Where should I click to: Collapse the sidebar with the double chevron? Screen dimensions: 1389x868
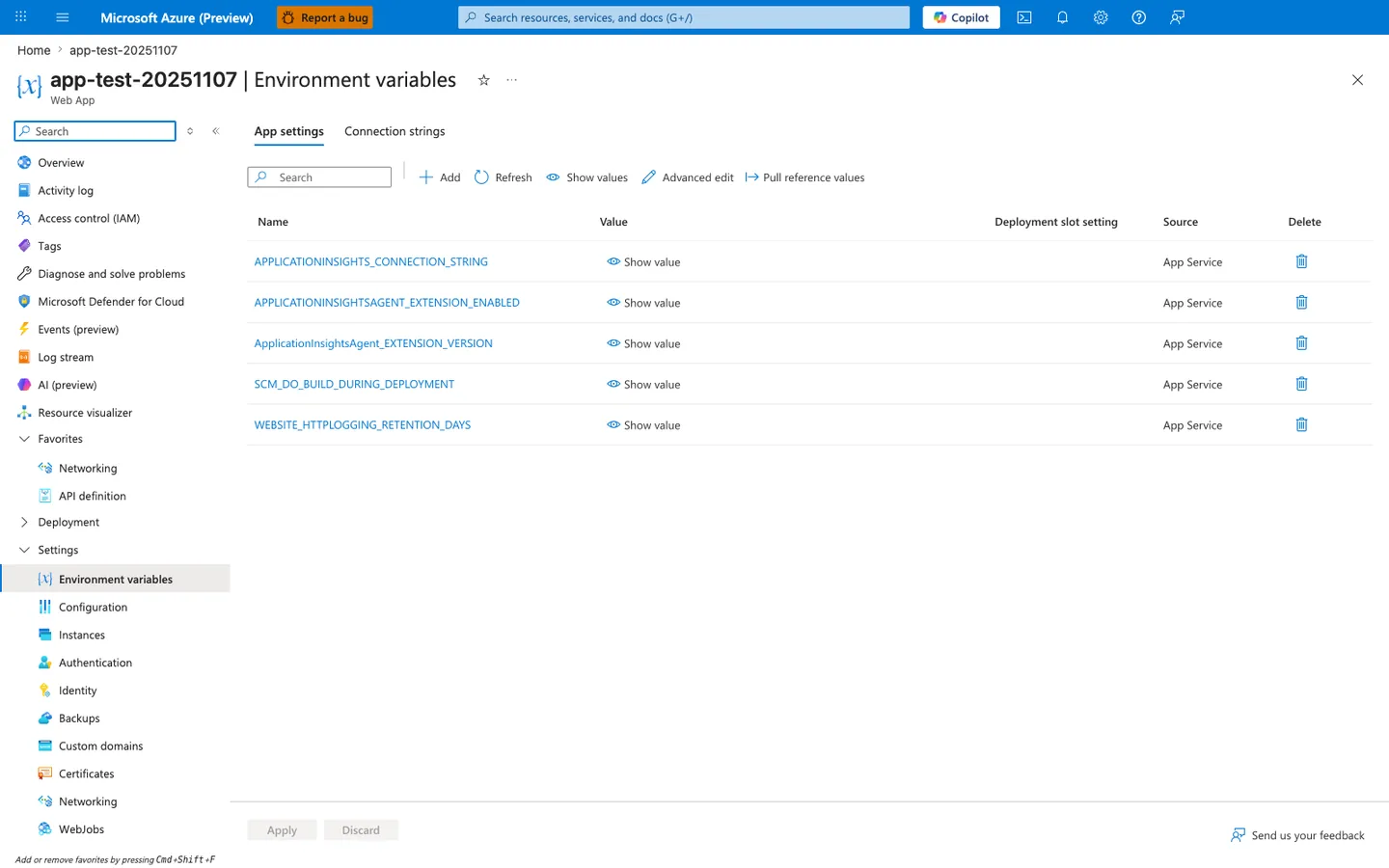(x=216, y=131)
